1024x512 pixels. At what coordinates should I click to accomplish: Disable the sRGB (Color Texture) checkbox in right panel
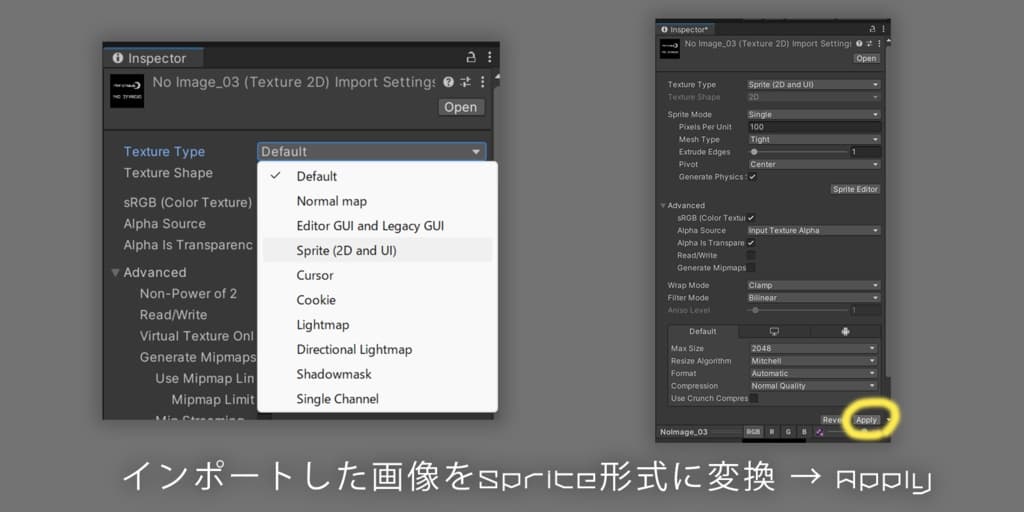point(751,217)
